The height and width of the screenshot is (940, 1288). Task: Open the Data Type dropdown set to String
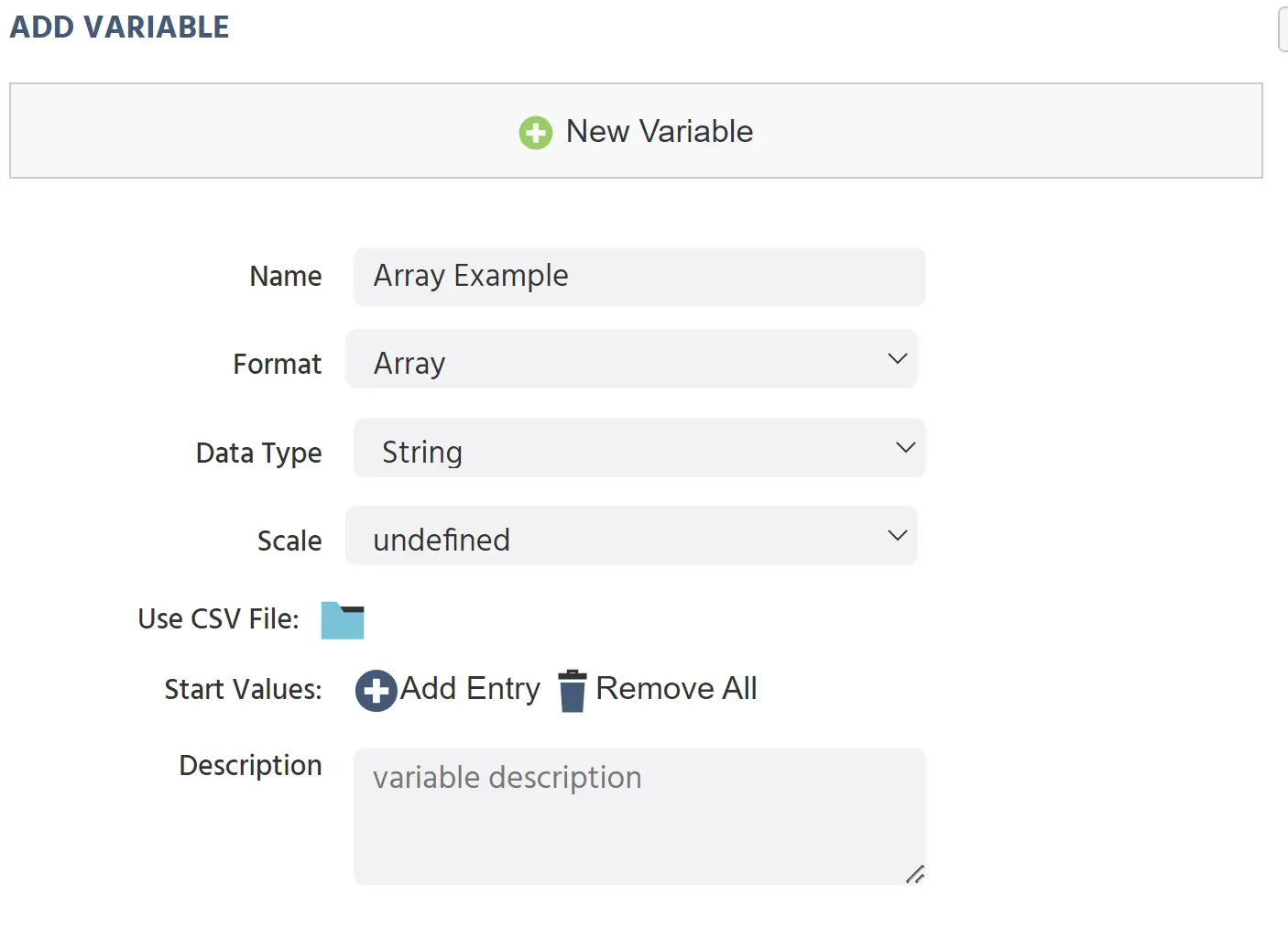639,448
